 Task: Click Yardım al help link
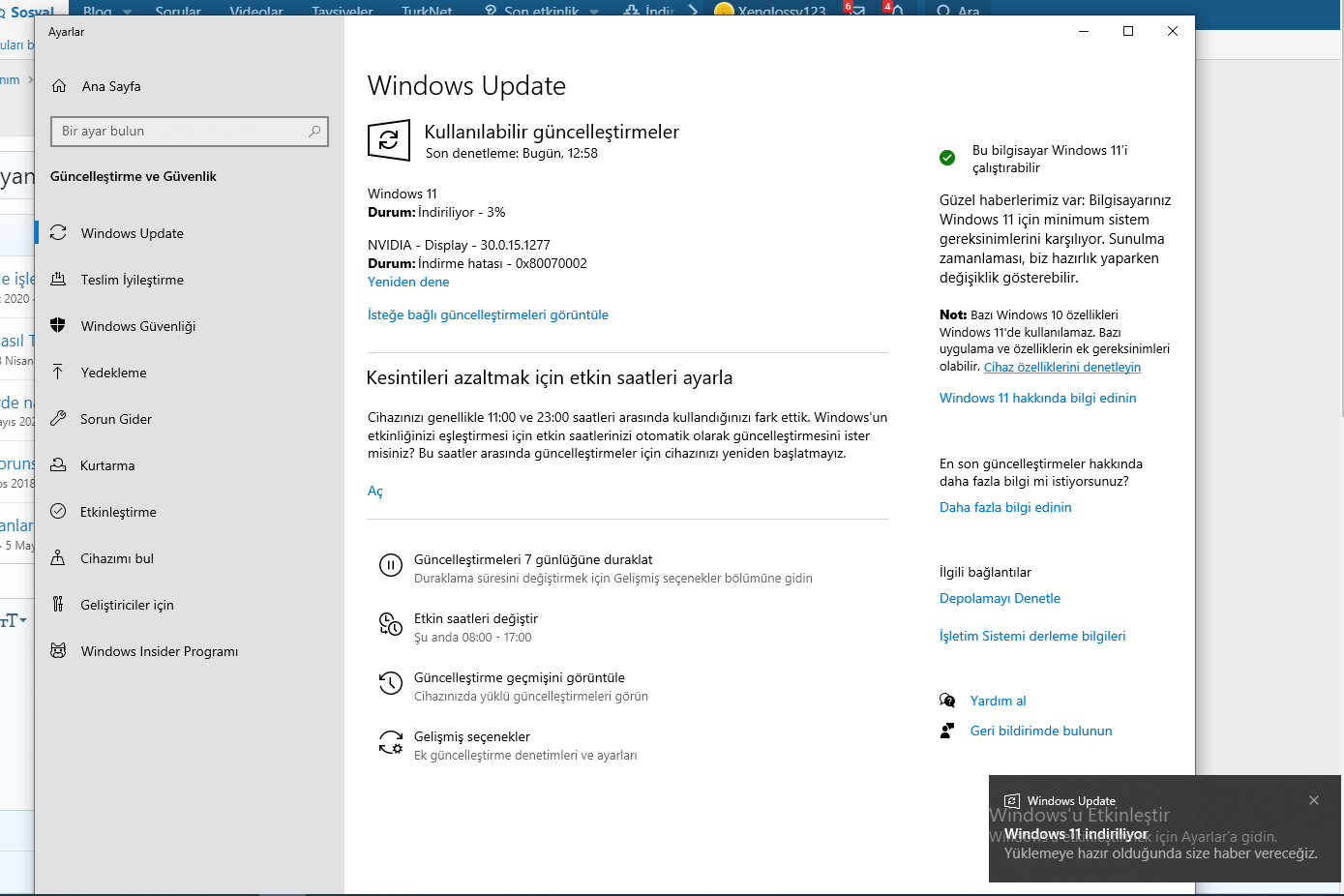998,701
